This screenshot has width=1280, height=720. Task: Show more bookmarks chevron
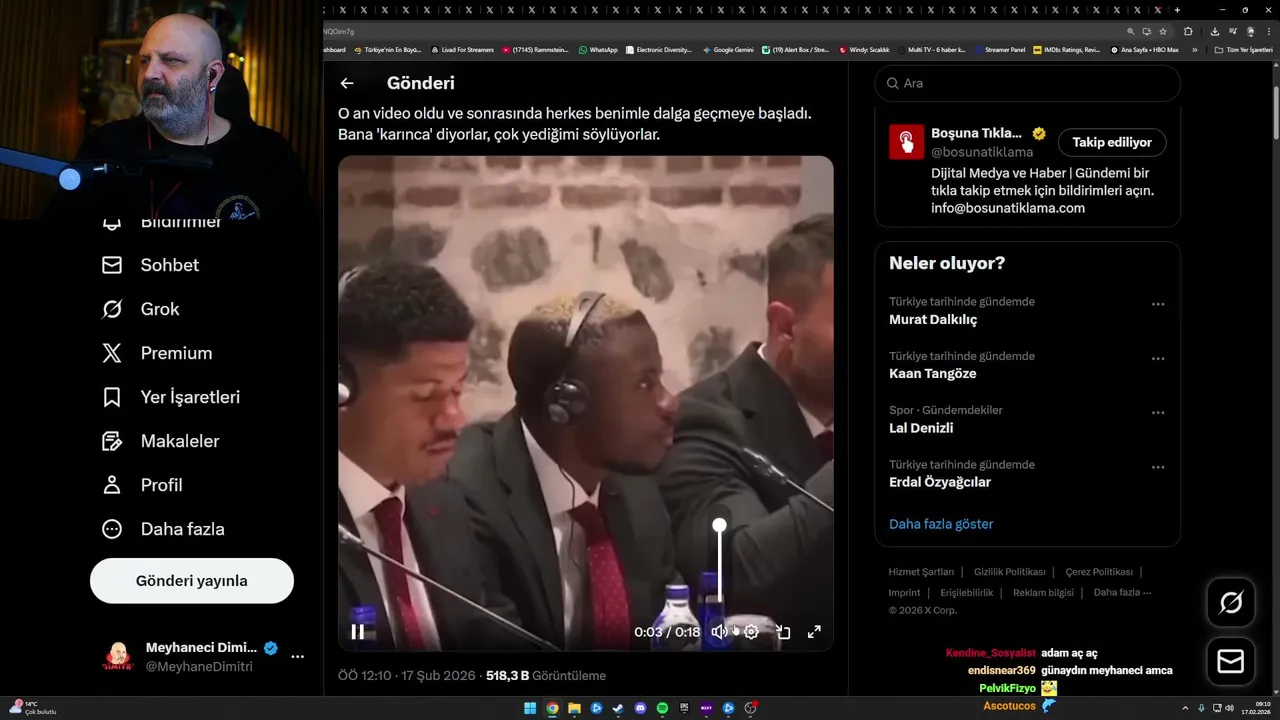tap(1193, 49)
